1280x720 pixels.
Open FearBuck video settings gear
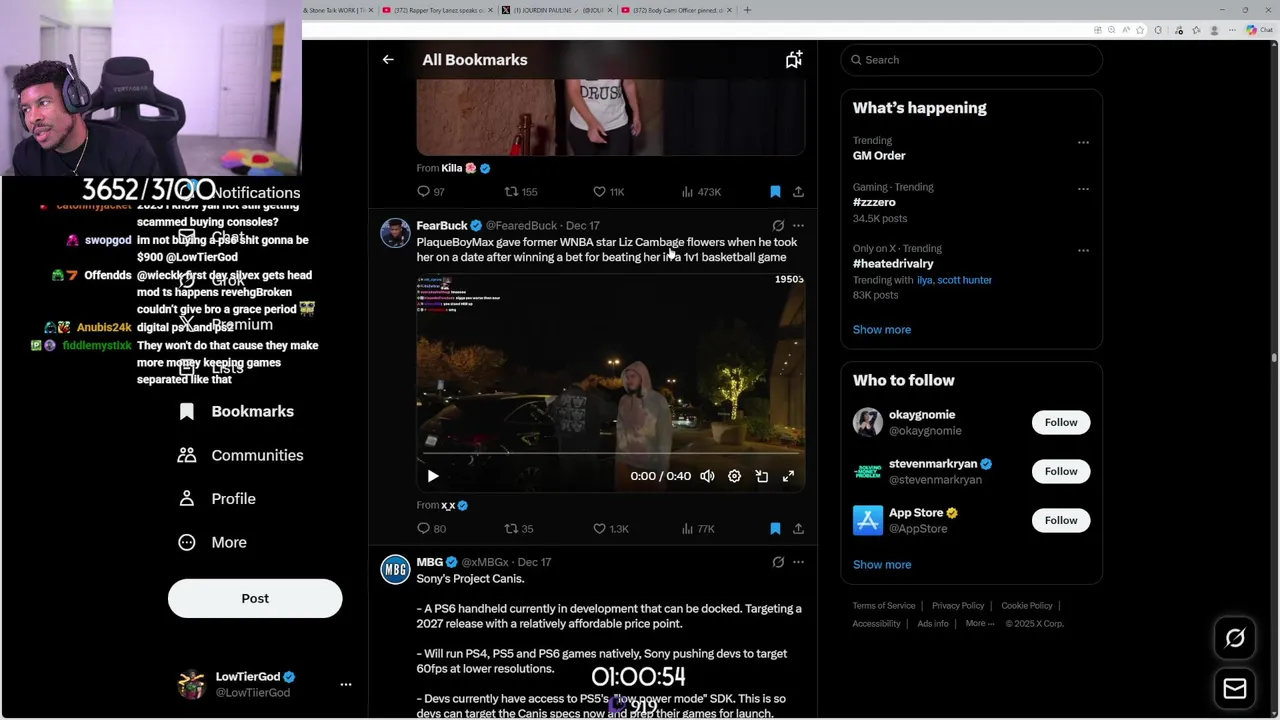point(734,476)
